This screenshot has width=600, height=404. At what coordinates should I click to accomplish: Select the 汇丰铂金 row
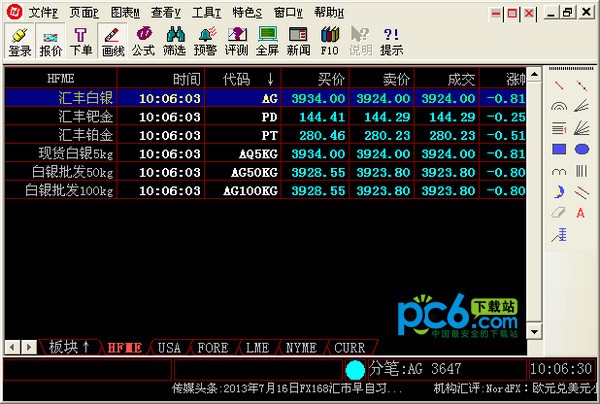point(265,135)
